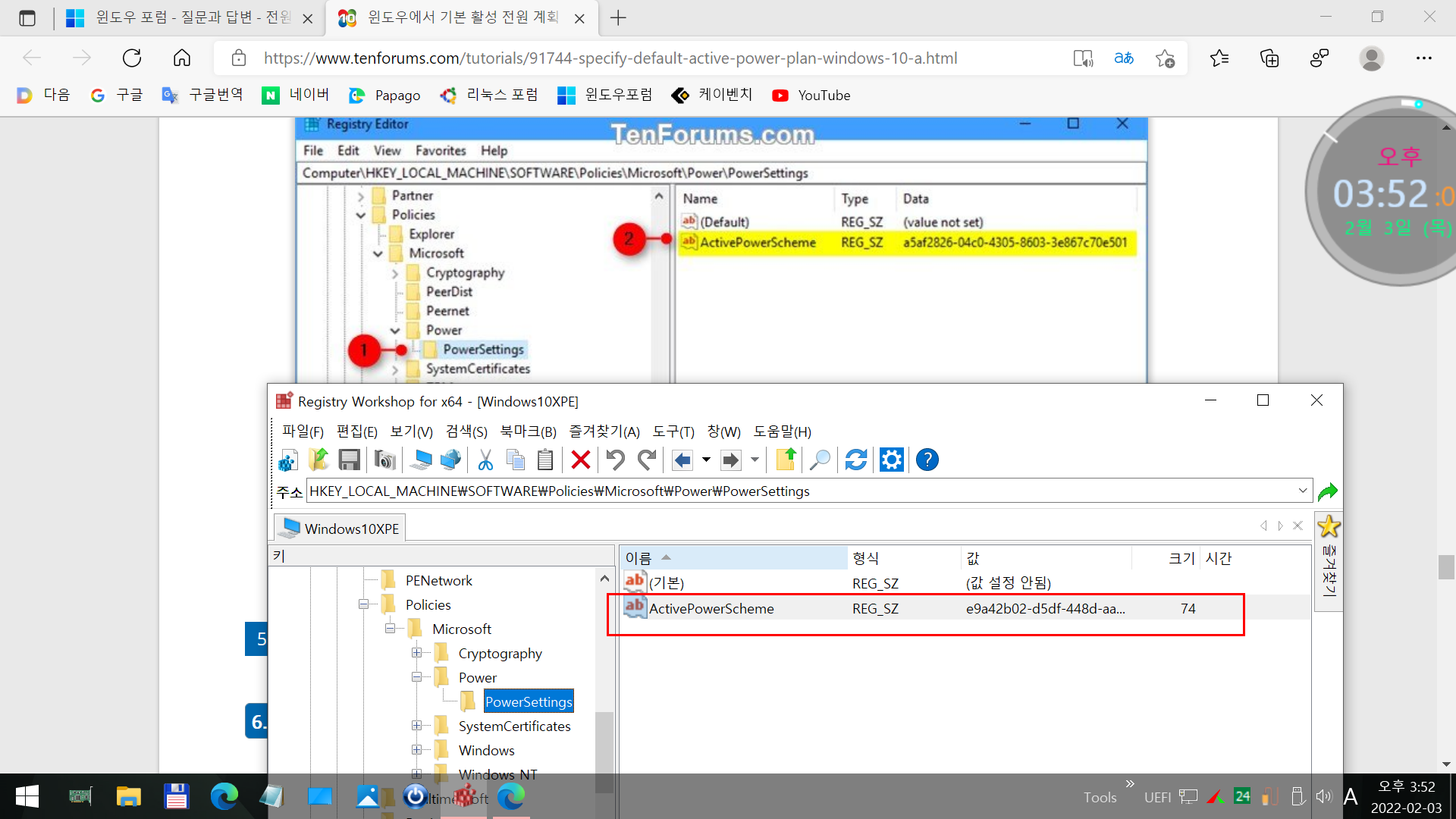Click the clipboard paste icon

545,460
